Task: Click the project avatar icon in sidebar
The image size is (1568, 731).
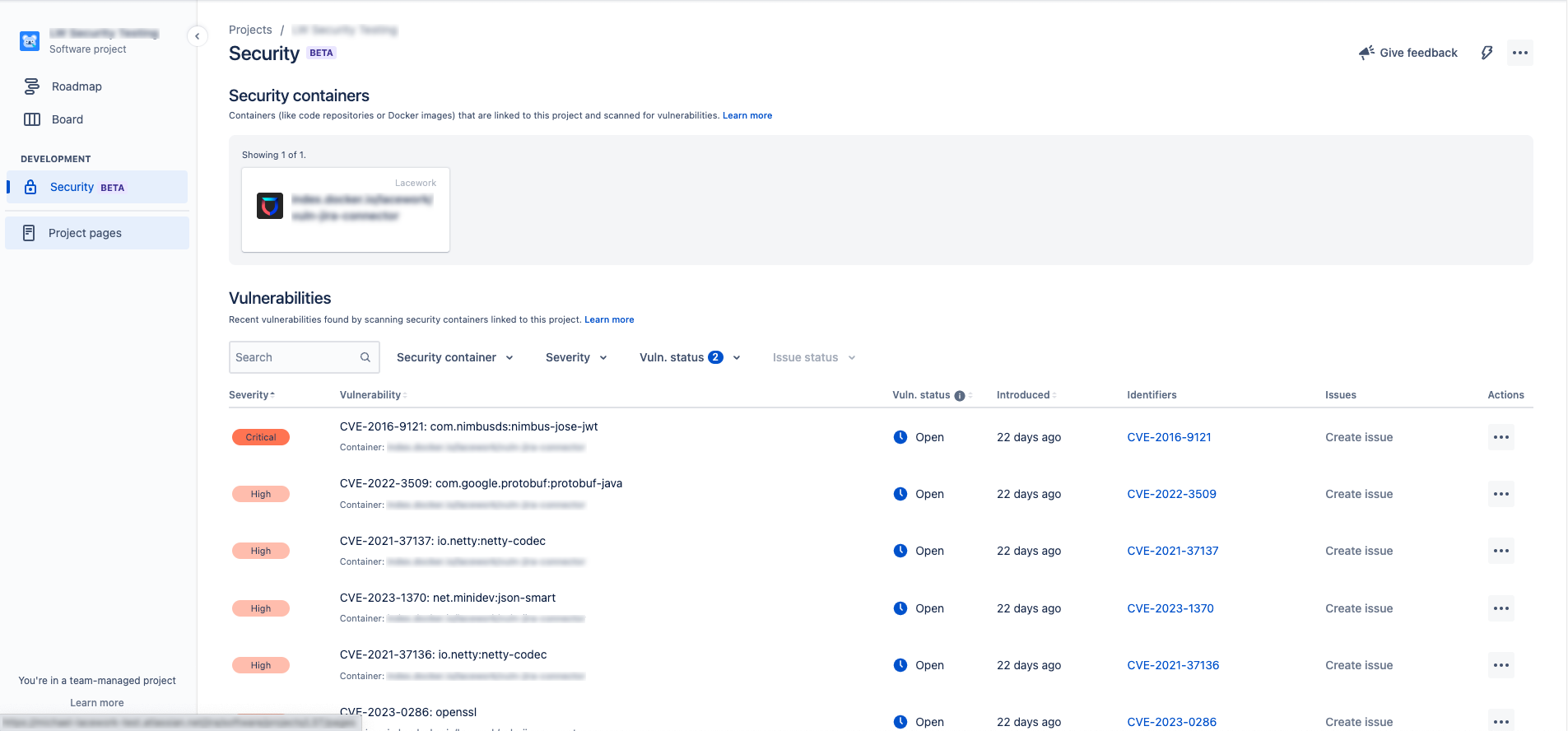Action: point(30,41)
